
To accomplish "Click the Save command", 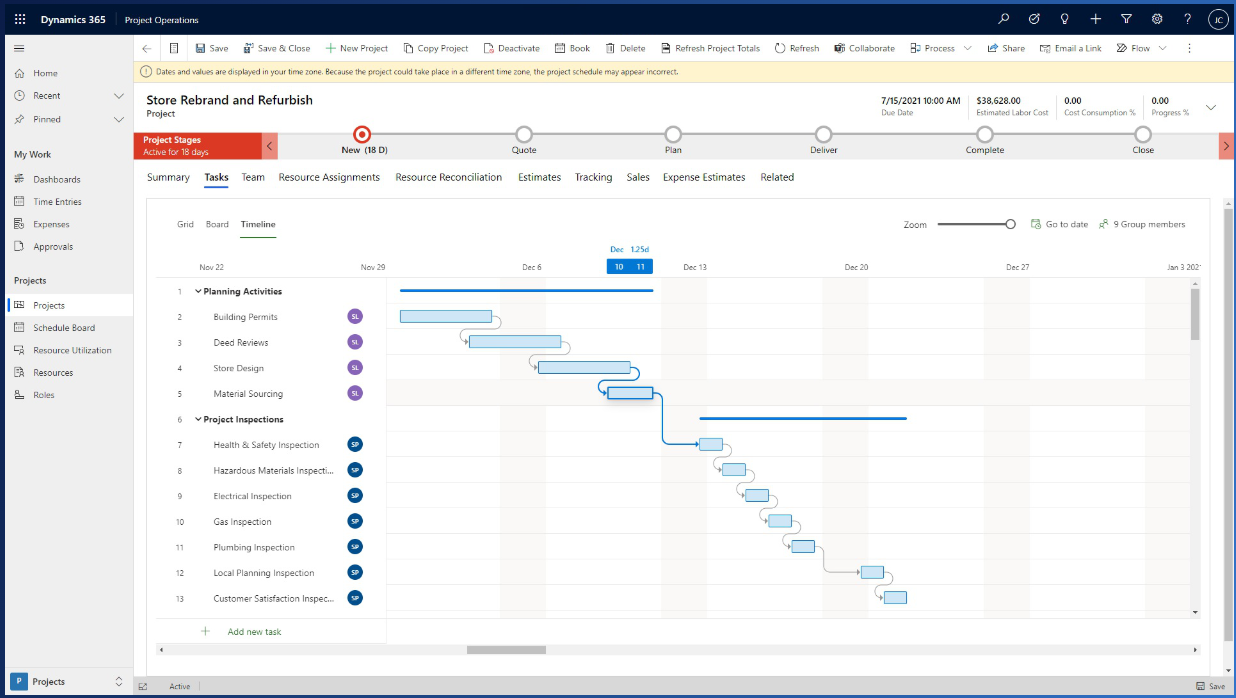I will (211, 48).
